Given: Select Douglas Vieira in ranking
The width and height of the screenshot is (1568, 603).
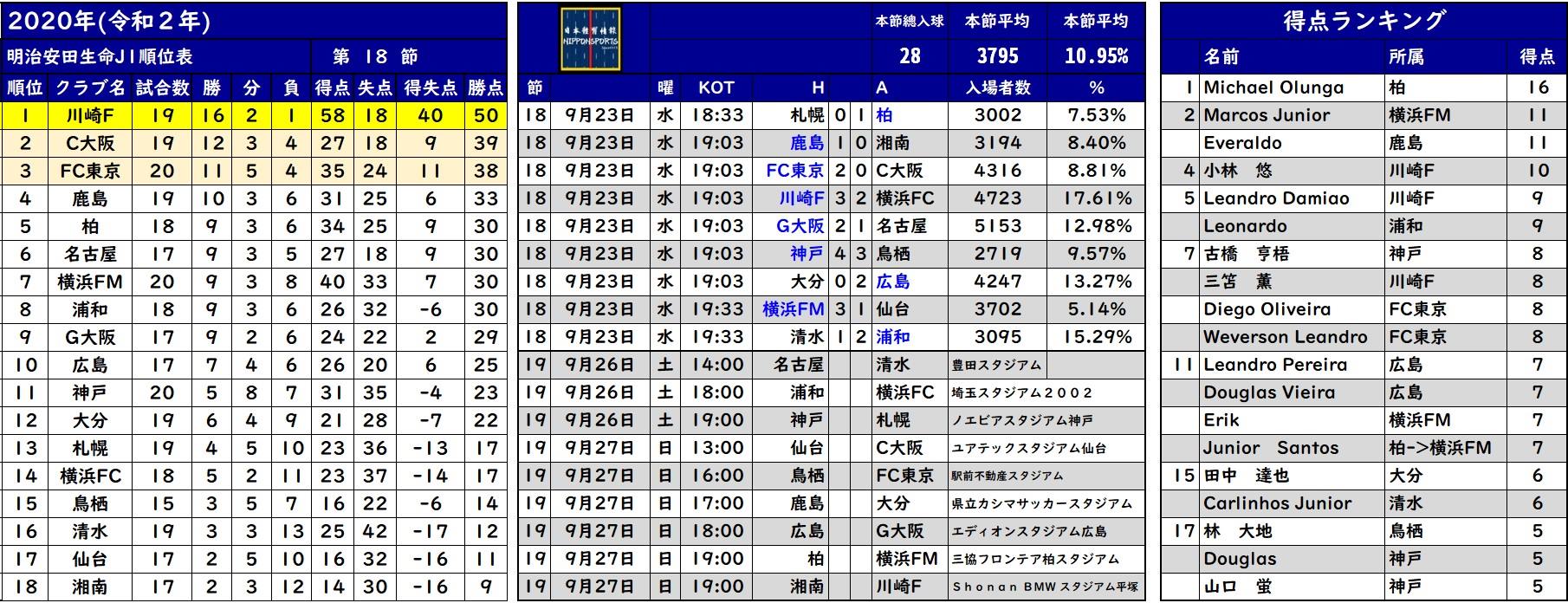Looking at the screenshot, I should [x=1269, y=392].
